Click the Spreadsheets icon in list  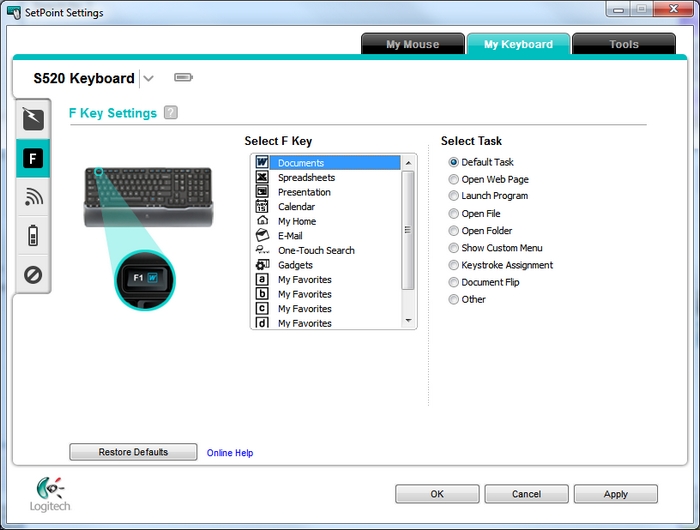(262, 177)
